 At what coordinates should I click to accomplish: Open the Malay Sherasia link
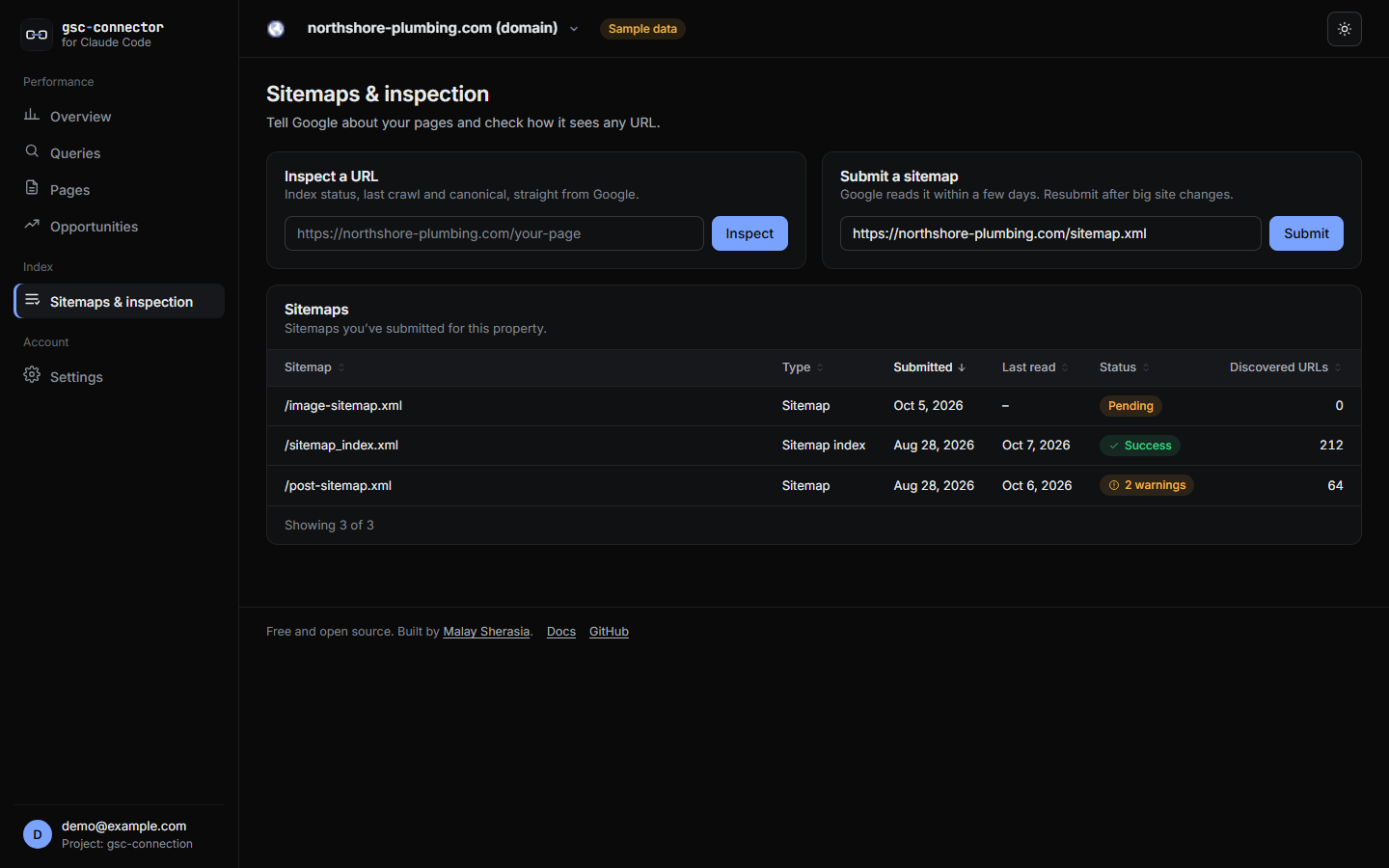486,632
